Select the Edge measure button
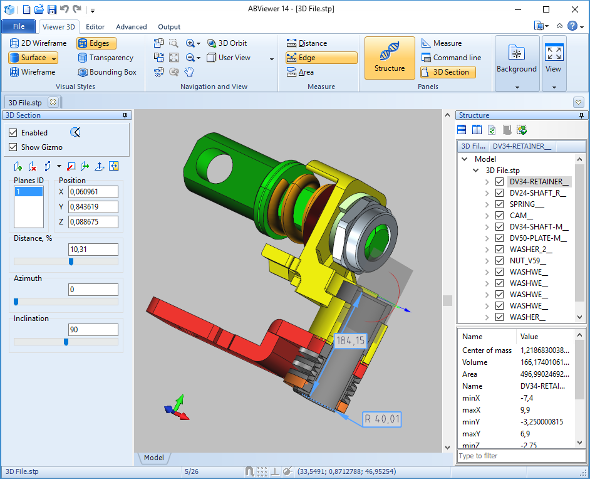 (321, 58)
